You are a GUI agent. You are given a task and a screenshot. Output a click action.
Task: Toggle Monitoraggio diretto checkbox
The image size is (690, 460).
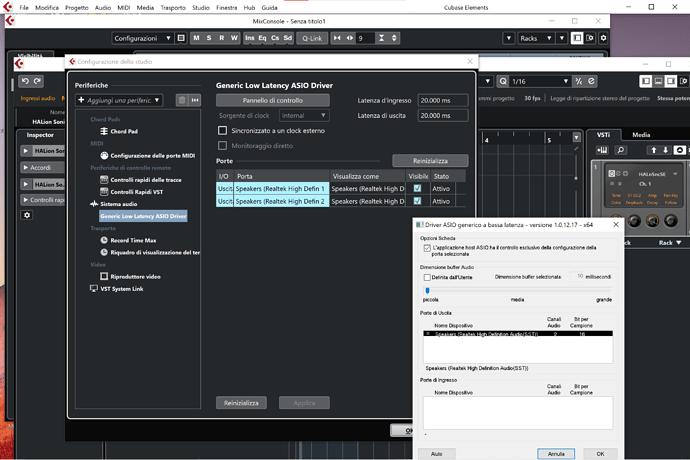pos(223,145)
